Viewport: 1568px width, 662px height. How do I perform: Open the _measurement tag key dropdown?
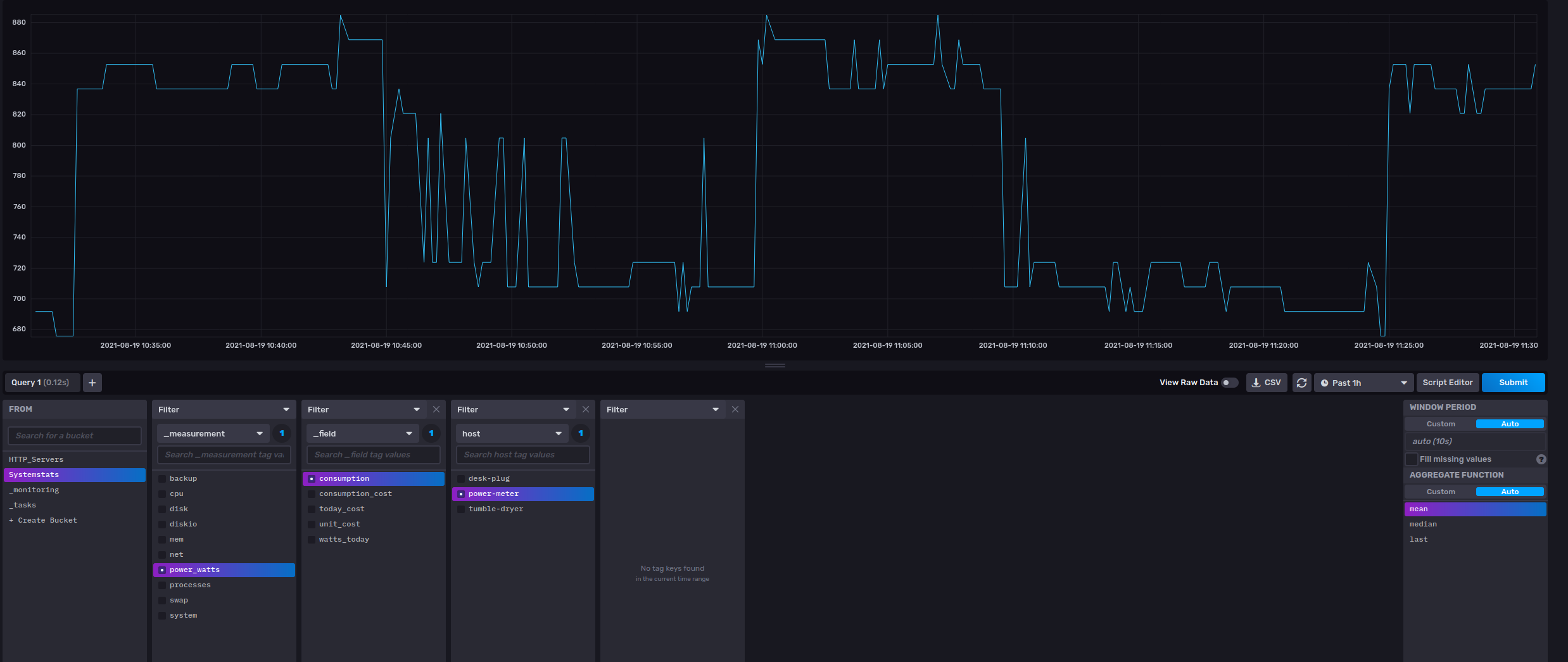click(213, 433)
